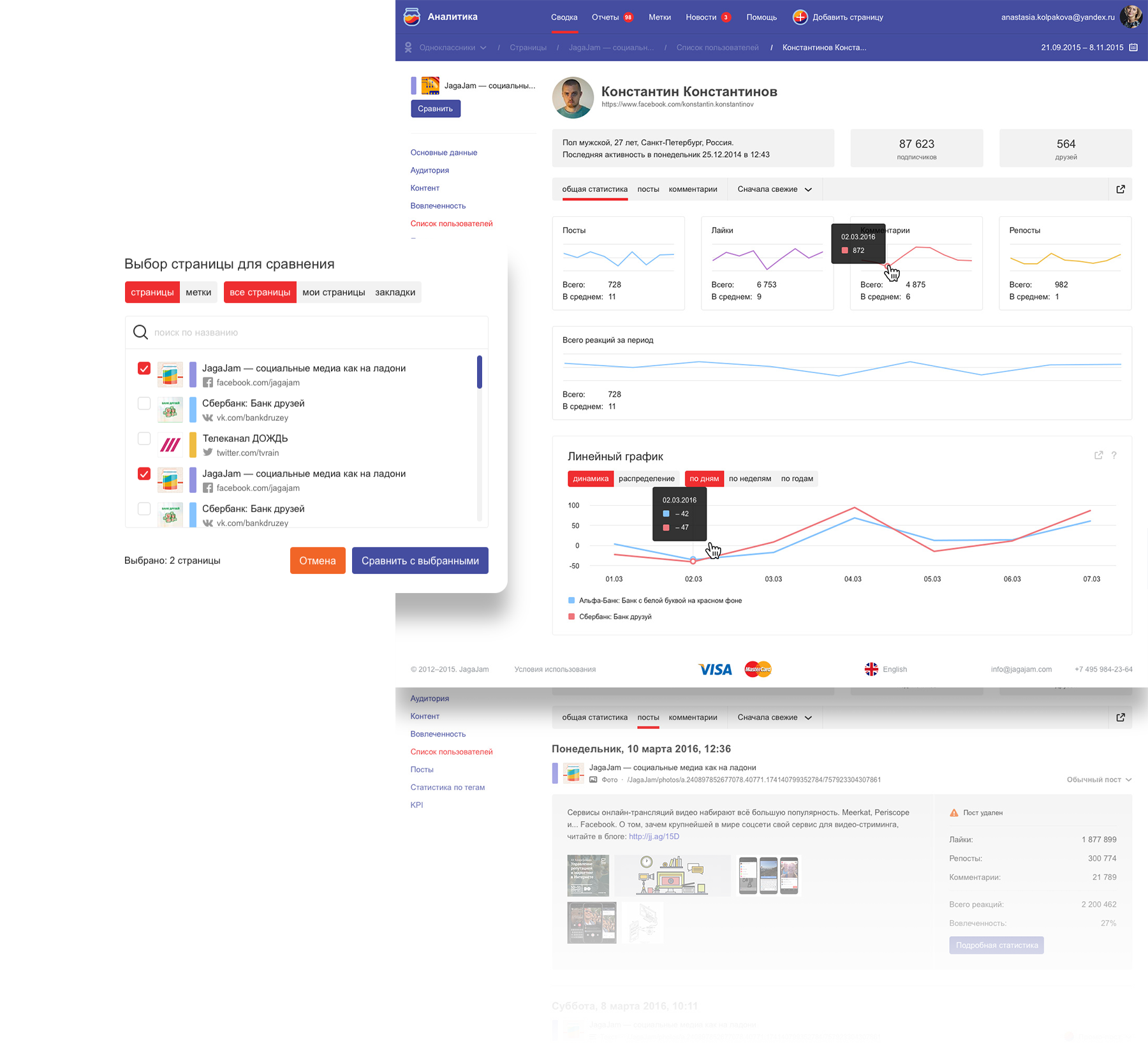
Task: Select the мои страницы filter tab
Action: (334, 292)
